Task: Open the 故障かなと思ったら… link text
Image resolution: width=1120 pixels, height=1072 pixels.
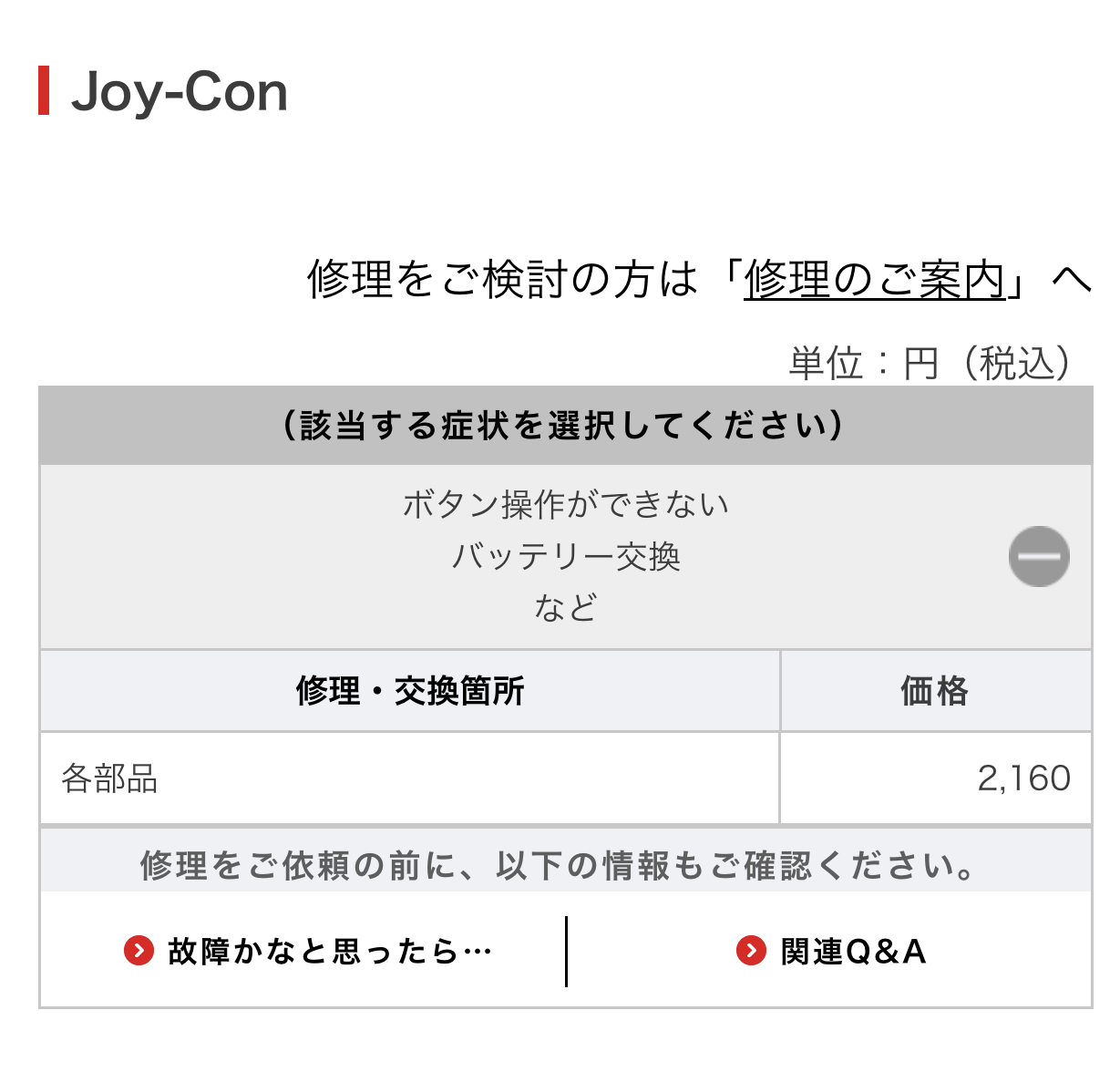Action: (x=330, y=952)
